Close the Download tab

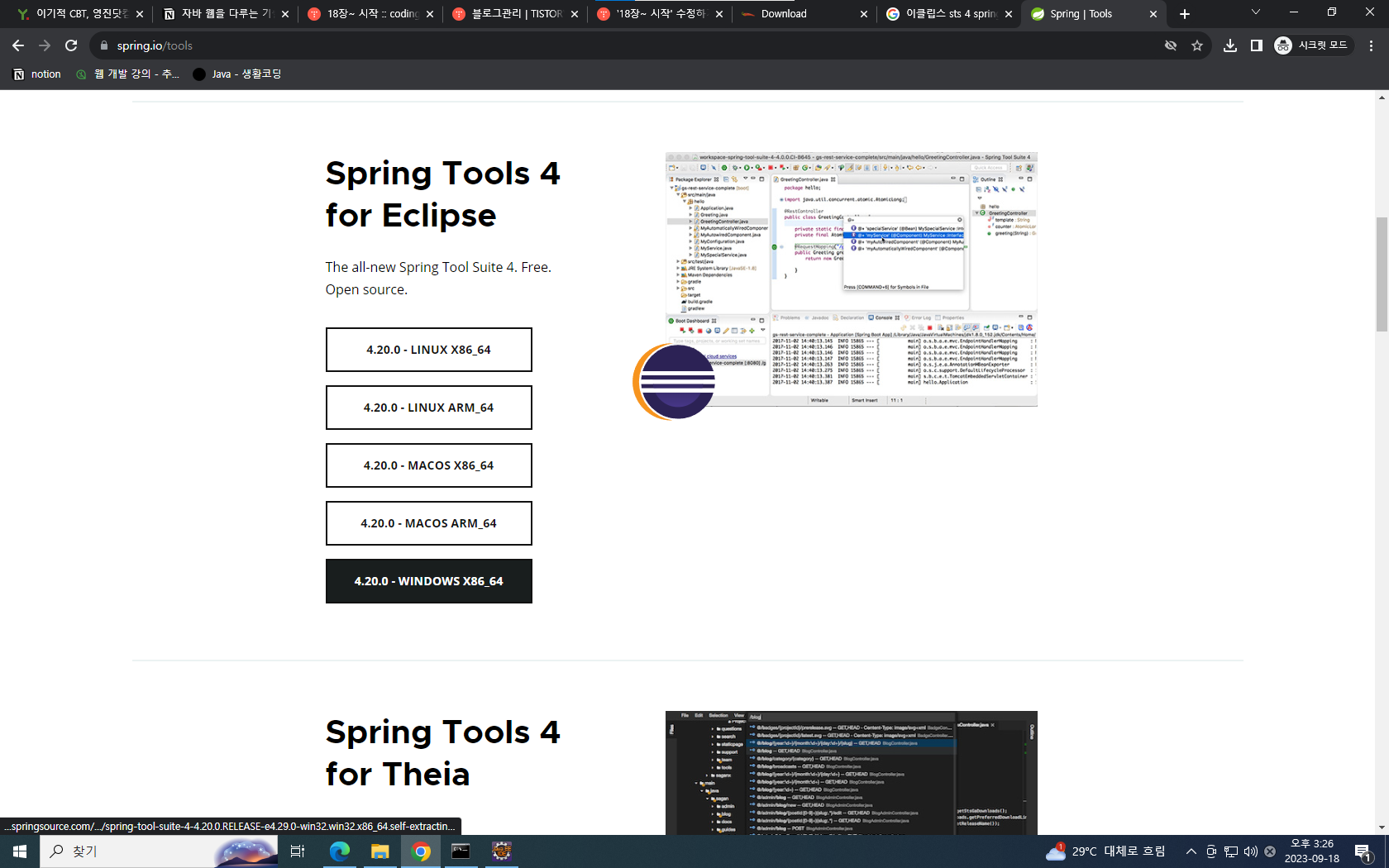pyautogui.click(x=864, y=14)
